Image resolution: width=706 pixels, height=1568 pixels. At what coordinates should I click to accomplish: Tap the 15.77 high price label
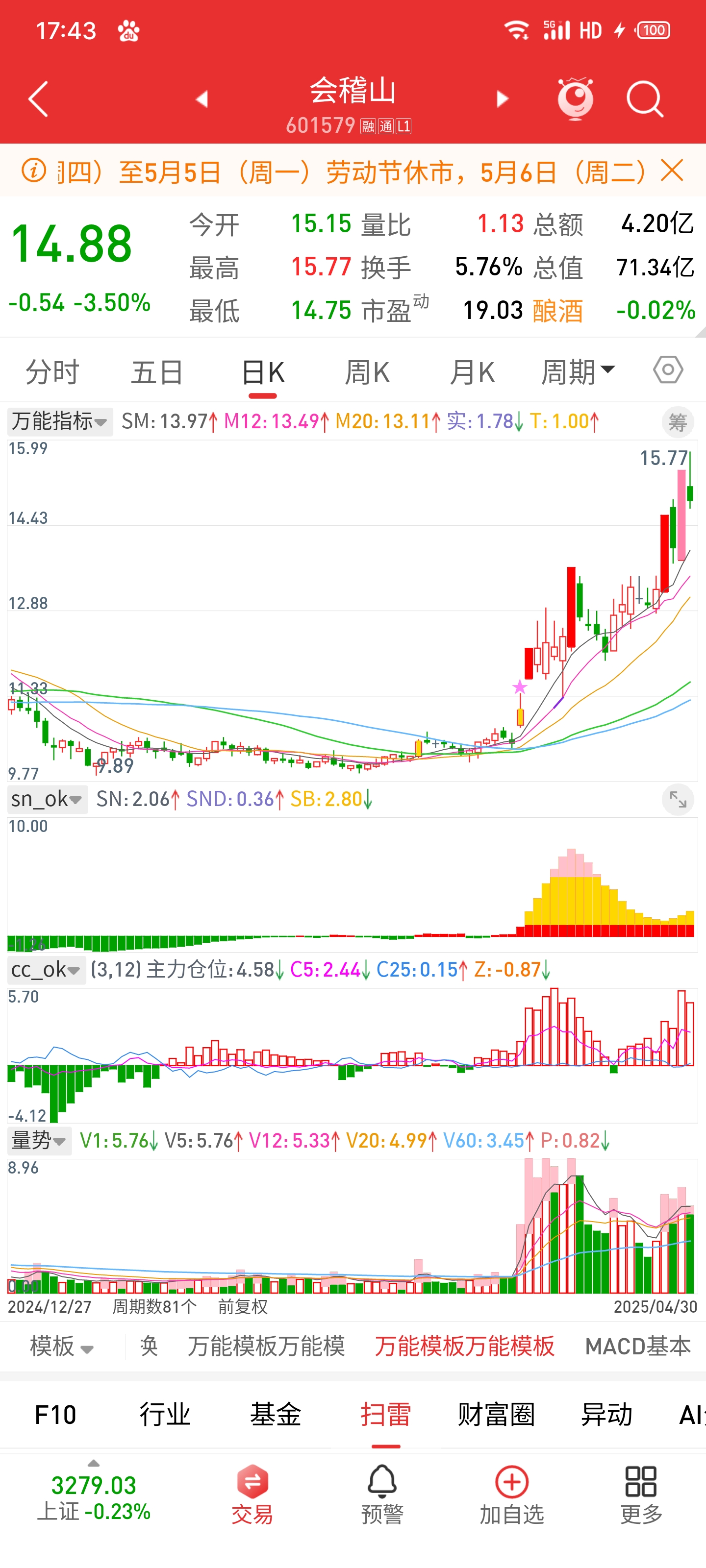click(x=663, y=458)
